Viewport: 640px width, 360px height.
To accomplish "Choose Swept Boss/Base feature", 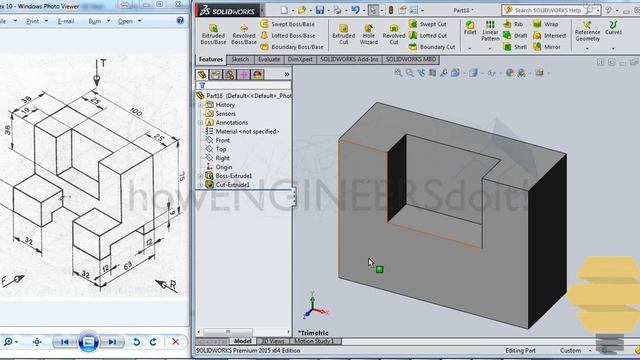I will tap(288, 24).
